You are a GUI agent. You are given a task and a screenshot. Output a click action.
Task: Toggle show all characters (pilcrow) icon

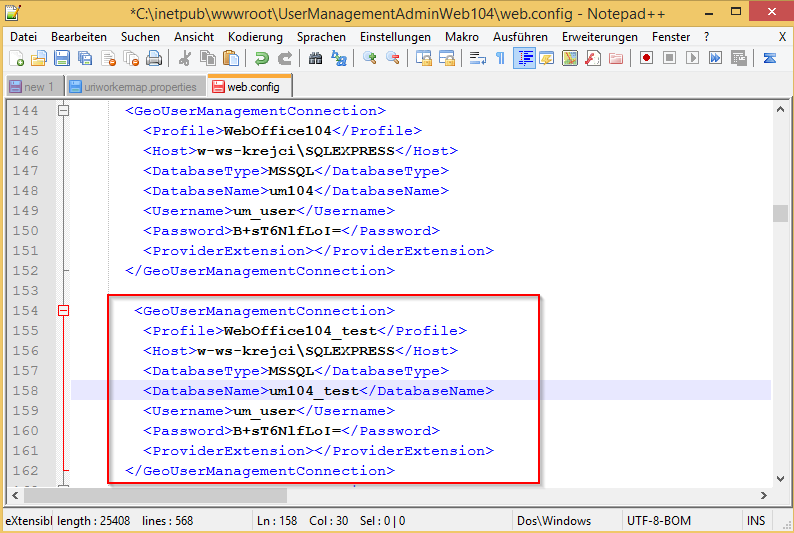click(500, 58)
